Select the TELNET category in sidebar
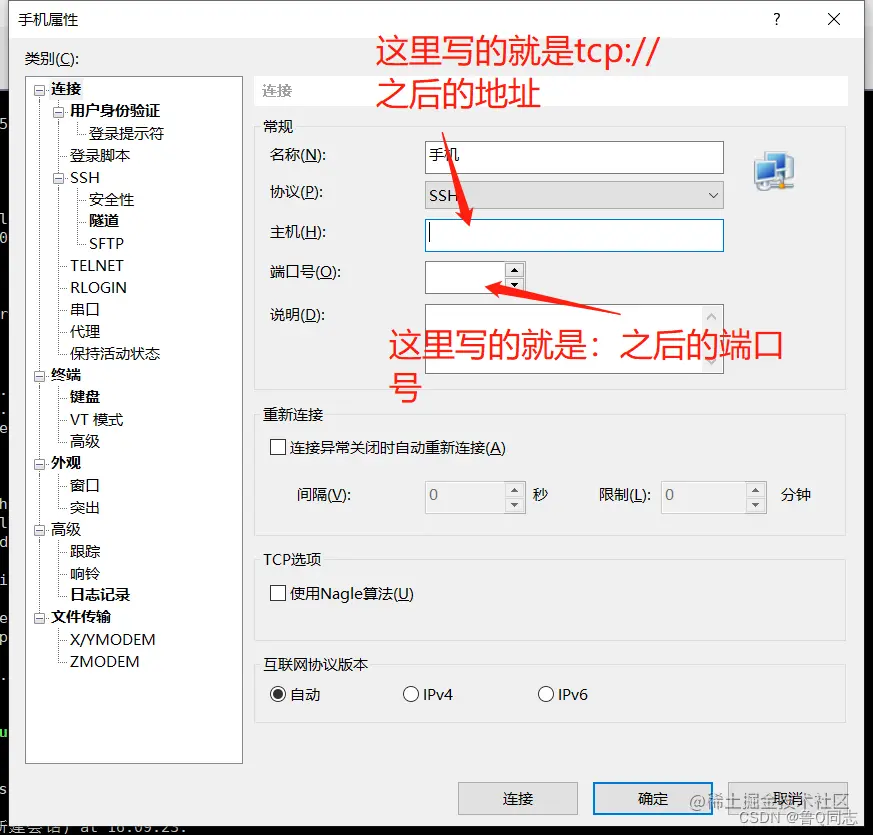873x835 pixels. tap(95, 265)
